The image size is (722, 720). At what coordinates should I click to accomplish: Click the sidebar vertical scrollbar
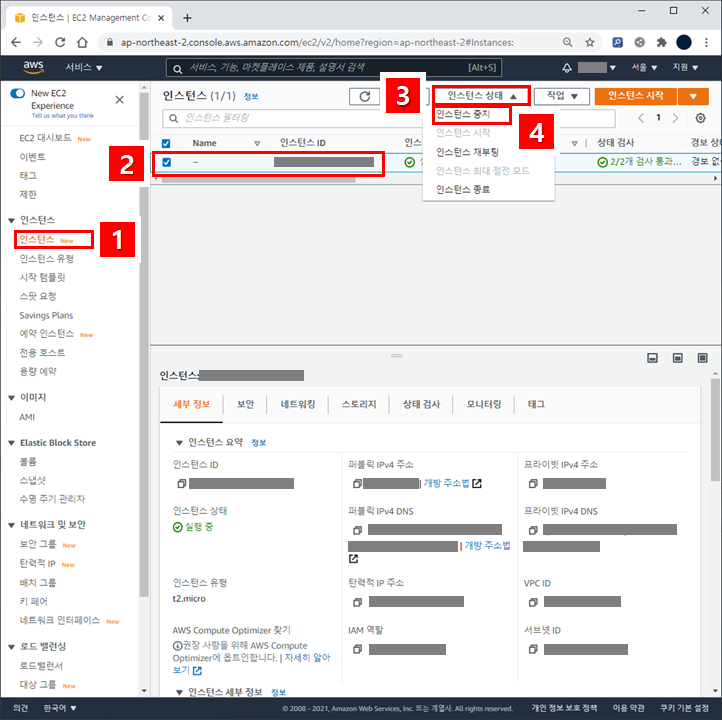(x=144, y=344)
